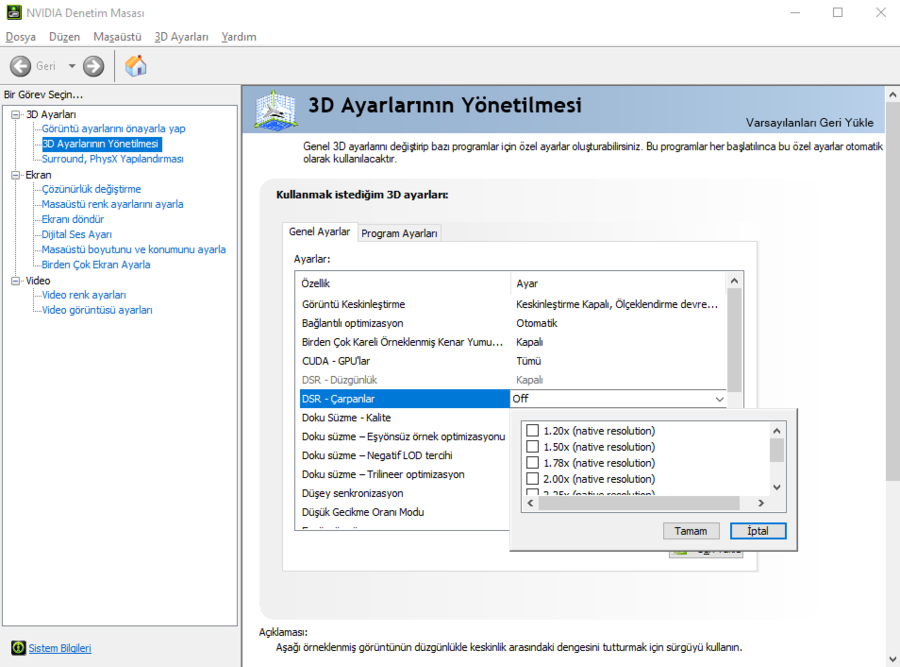Open the Sistem Bilgileri link
The image size is (900, 667).
[x=59, y=648]
